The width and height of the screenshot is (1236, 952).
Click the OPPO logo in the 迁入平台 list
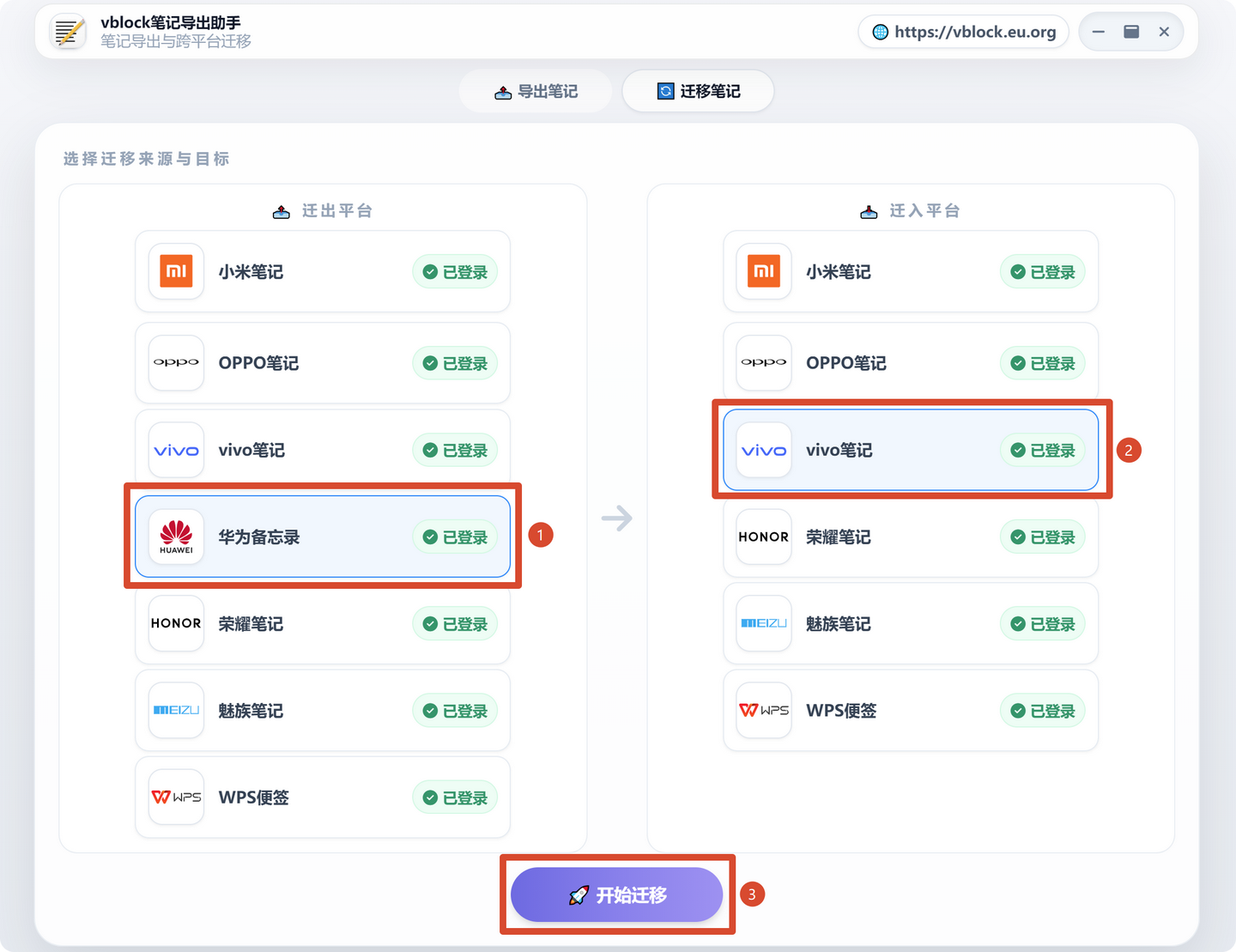764,362
